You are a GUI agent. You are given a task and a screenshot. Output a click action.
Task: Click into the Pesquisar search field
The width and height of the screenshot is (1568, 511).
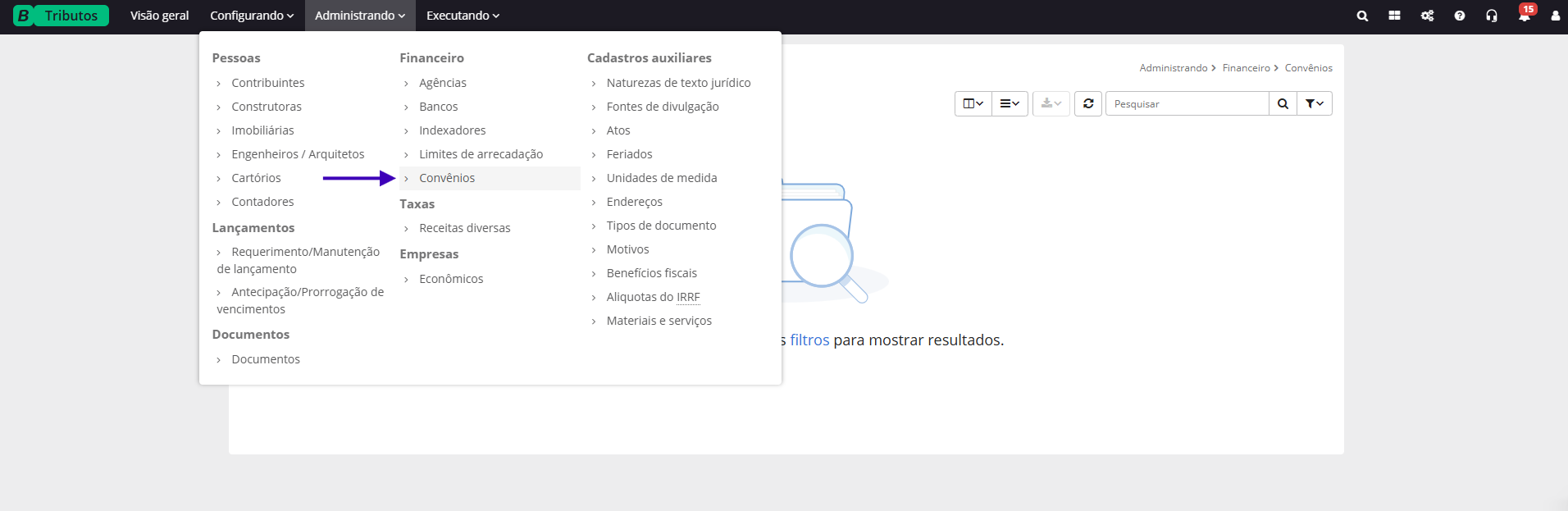[1186, 103]
